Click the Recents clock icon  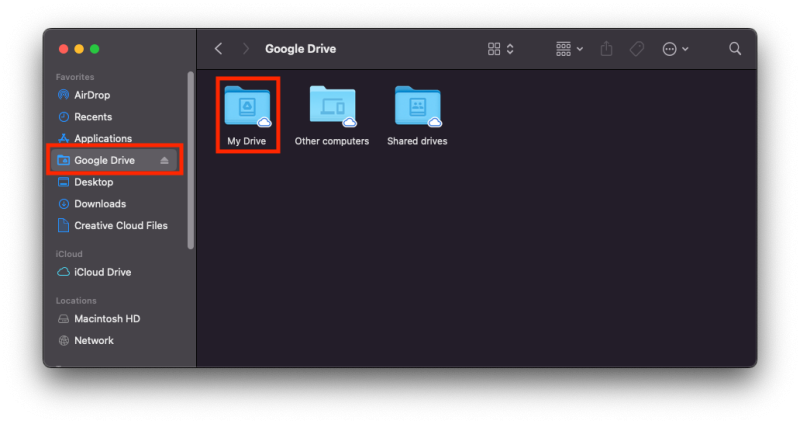point(63,117)
